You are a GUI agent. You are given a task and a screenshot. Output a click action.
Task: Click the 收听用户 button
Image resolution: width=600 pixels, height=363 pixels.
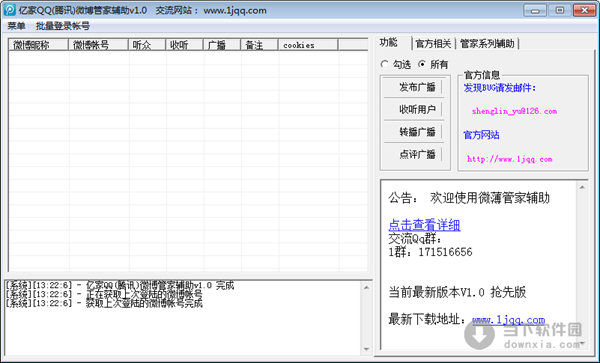tap(413, 109)
